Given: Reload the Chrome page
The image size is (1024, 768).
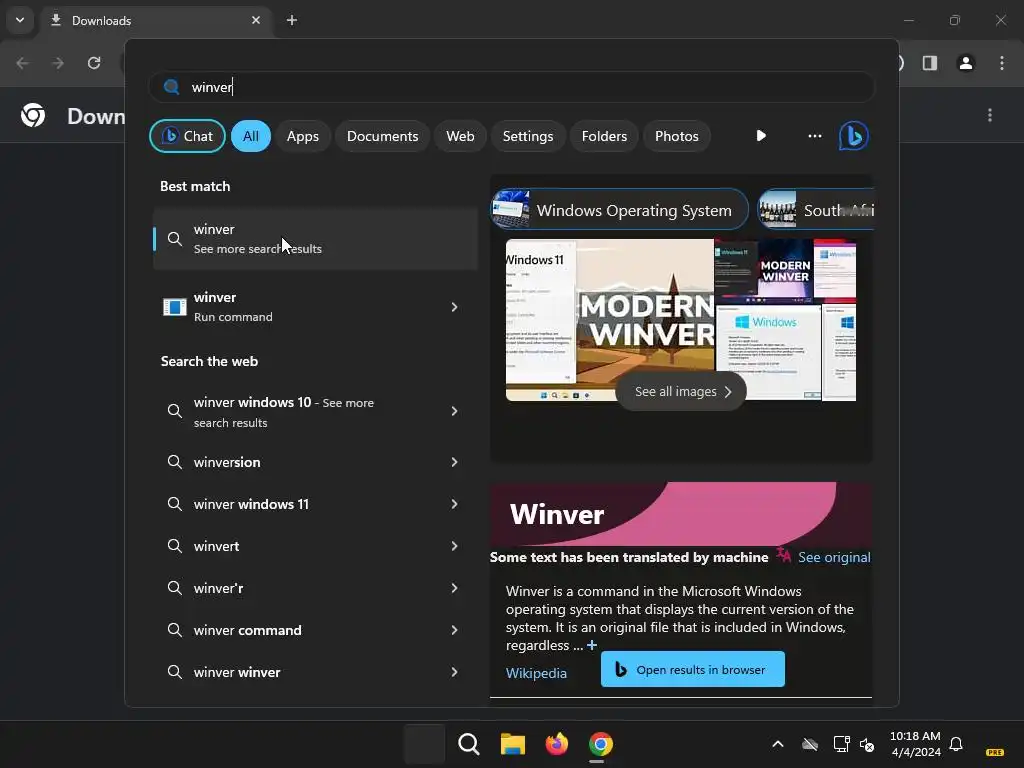Looking at the screenshot, I should (94, 63).
